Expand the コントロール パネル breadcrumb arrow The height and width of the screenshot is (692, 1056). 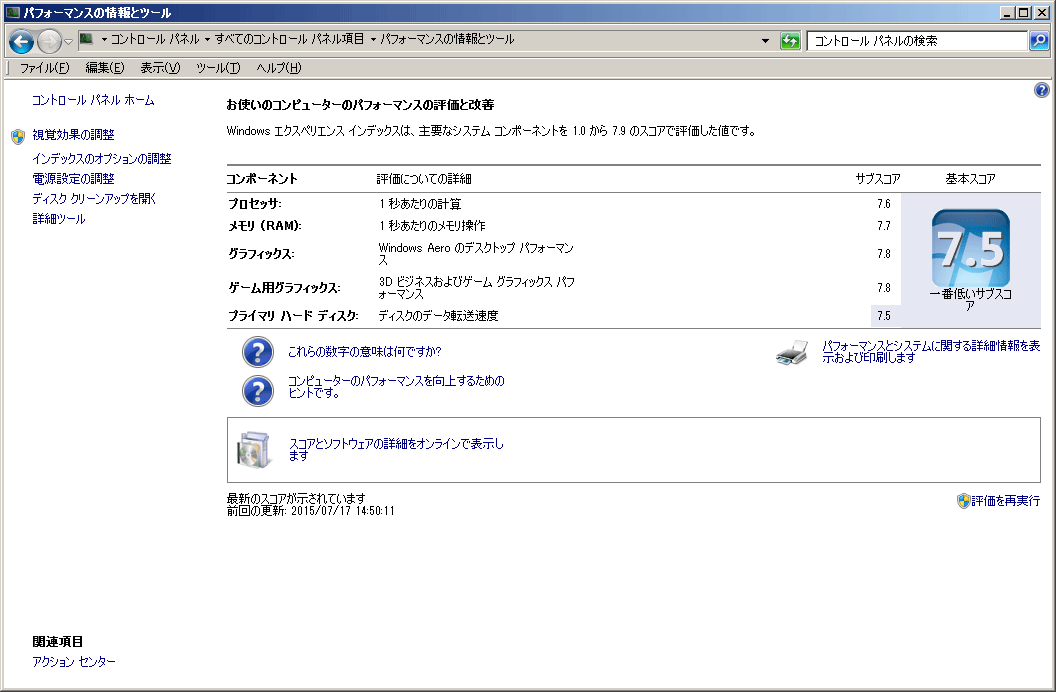[x=207, y=40]
